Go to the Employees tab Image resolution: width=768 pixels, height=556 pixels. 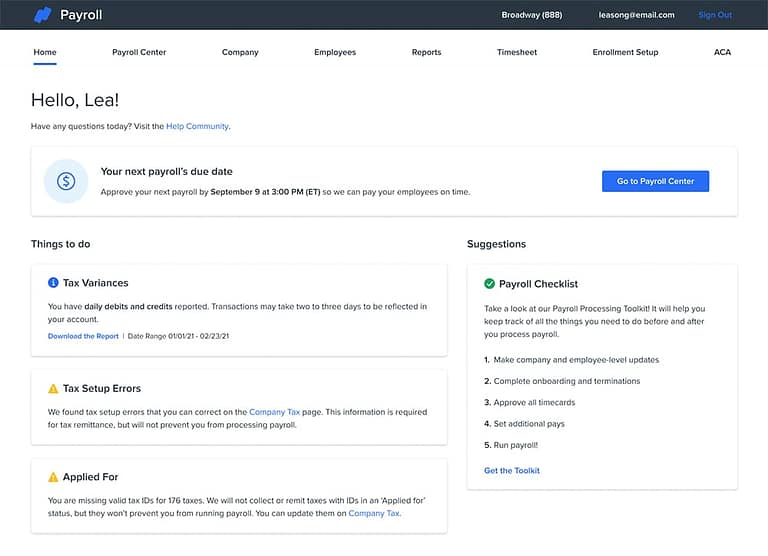[x=334, y=52]
